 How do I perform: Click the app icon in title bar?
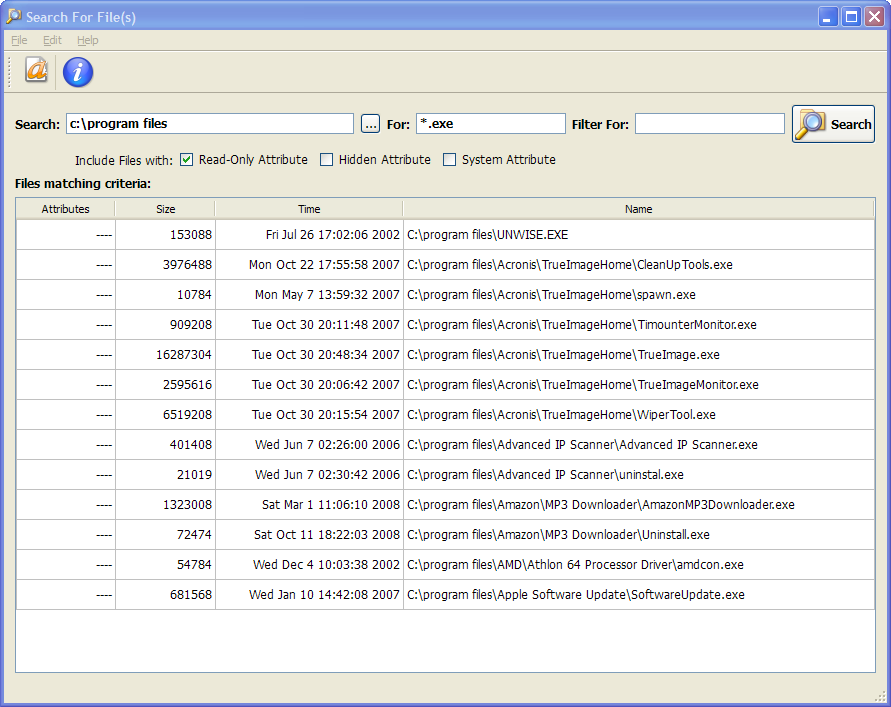click(x=13, y=16)
